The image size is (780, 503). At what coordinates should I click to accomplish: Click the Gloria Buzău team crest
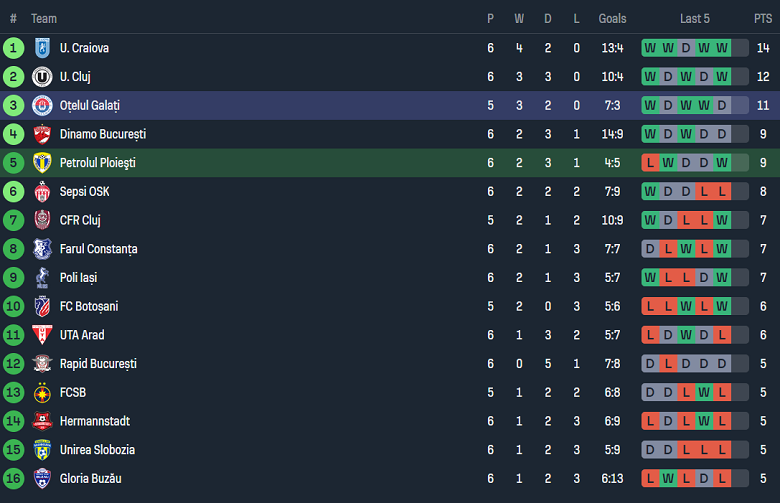pyautogui.click(x=42, y=479)
